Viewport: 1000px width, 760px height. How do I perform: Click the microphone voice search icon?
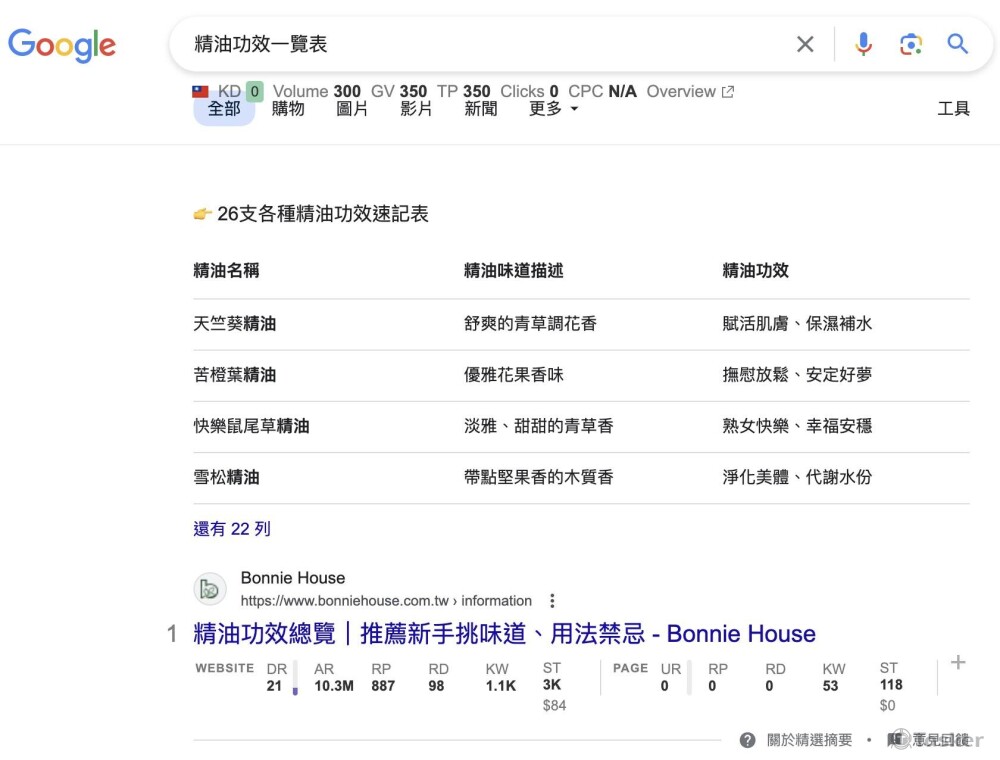point(863,43)
